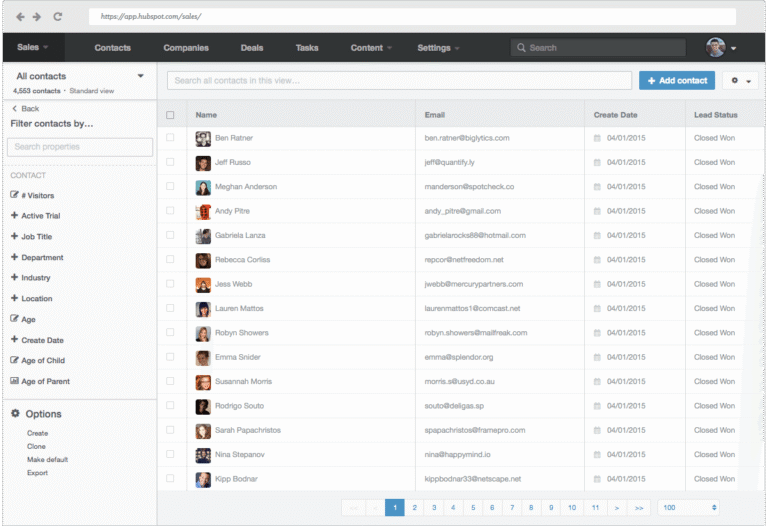Viewport: 768px width, 526px height.
Task: Click the plus icon beside Industry
Action: click(15, 277)
